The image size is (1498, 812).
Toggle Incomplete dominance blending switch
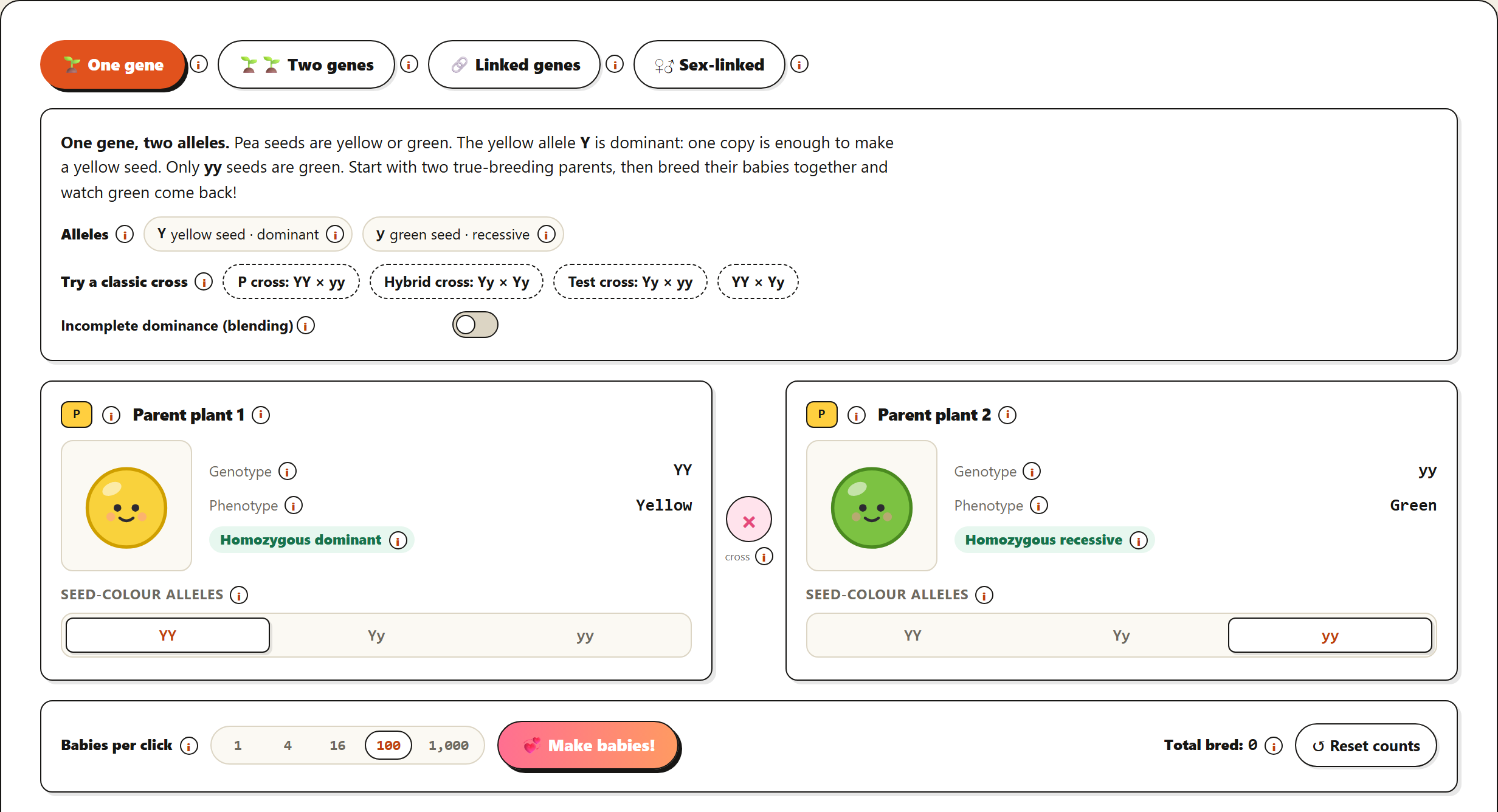pyautogui.click(x=475, y=325)
